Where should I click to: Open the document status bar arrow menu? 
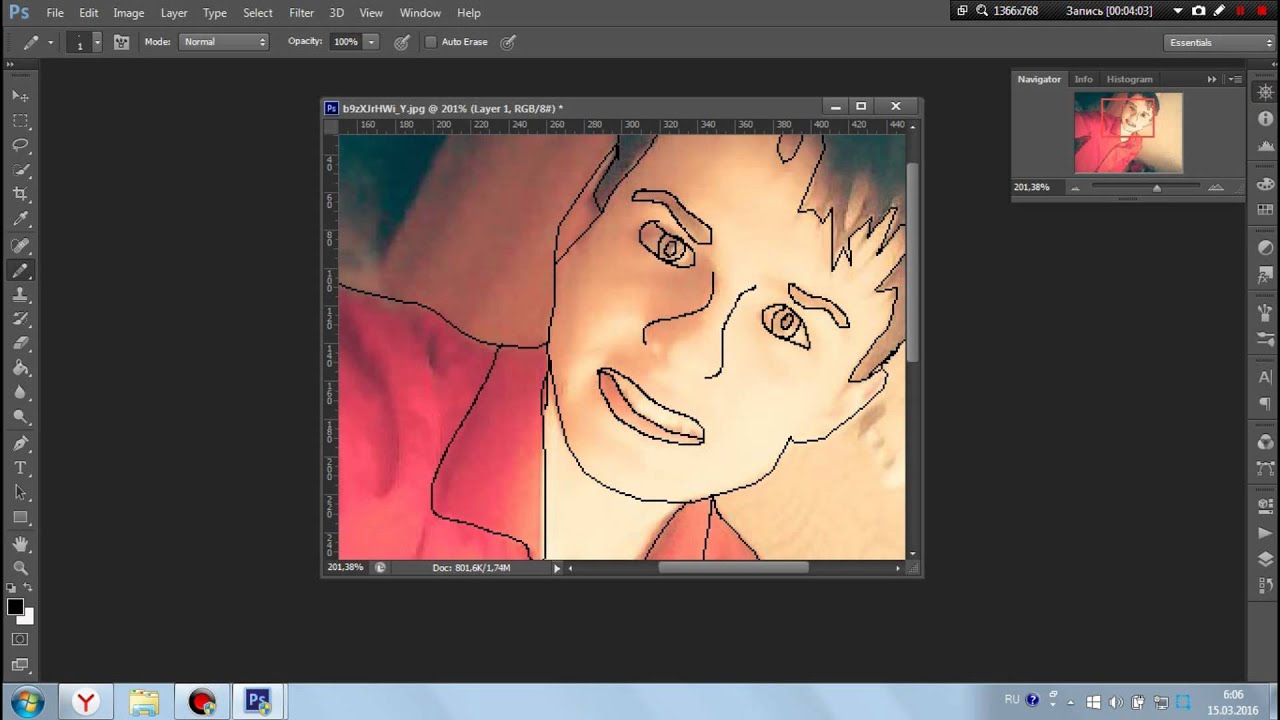[x=557, y=568]
